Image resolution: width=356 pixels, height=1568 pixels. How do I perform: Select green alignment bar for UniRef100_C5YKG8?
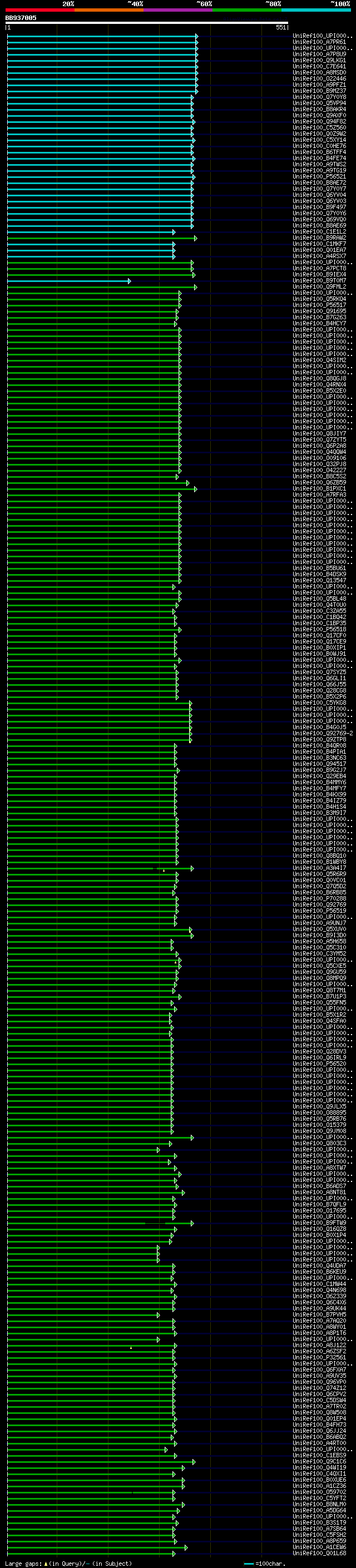pyautogui.click(x=100, y=703)
